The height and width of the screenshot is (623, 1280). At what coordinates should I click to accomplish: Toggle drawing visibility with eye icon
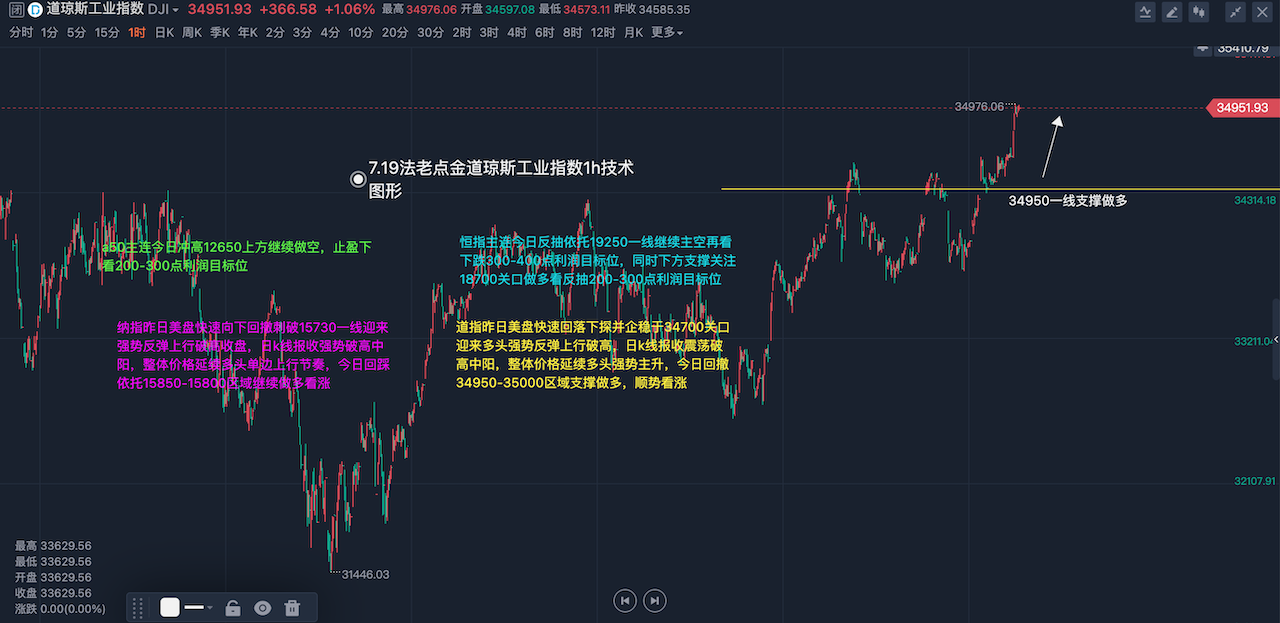pos(262,607)
